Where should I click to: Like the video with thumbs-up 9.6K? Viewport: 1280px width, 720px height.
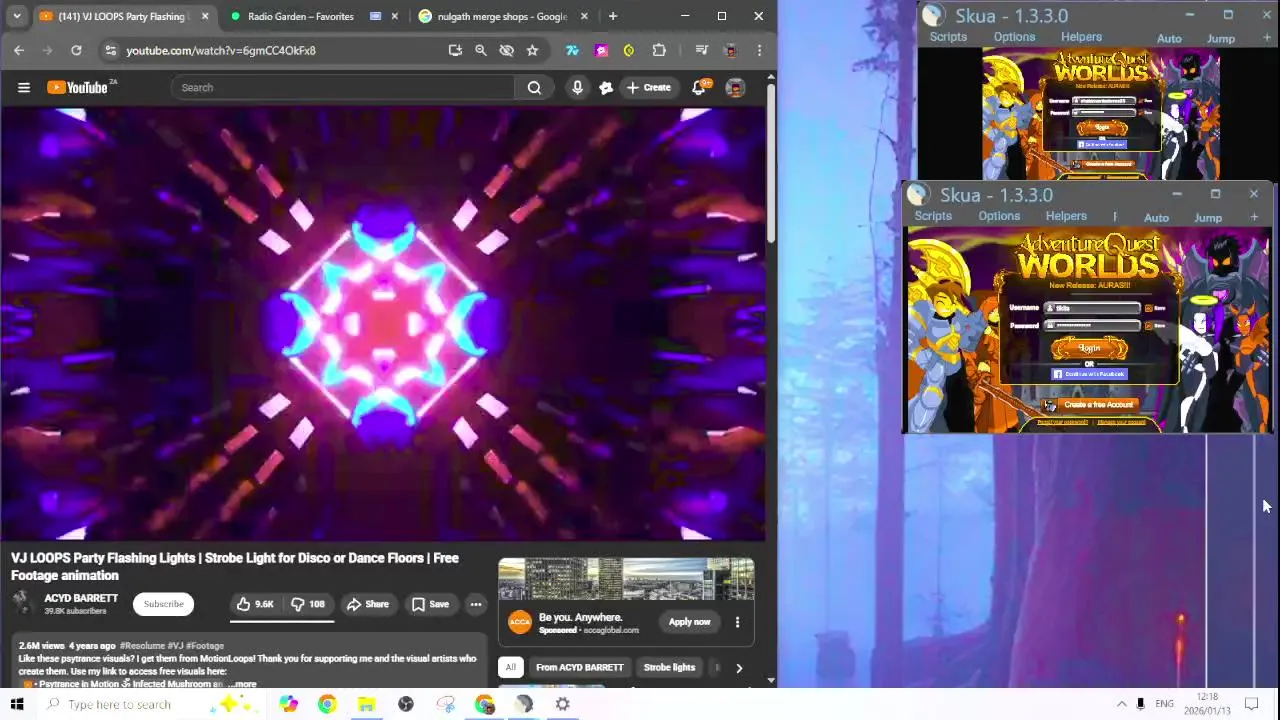tap(254, 604)
